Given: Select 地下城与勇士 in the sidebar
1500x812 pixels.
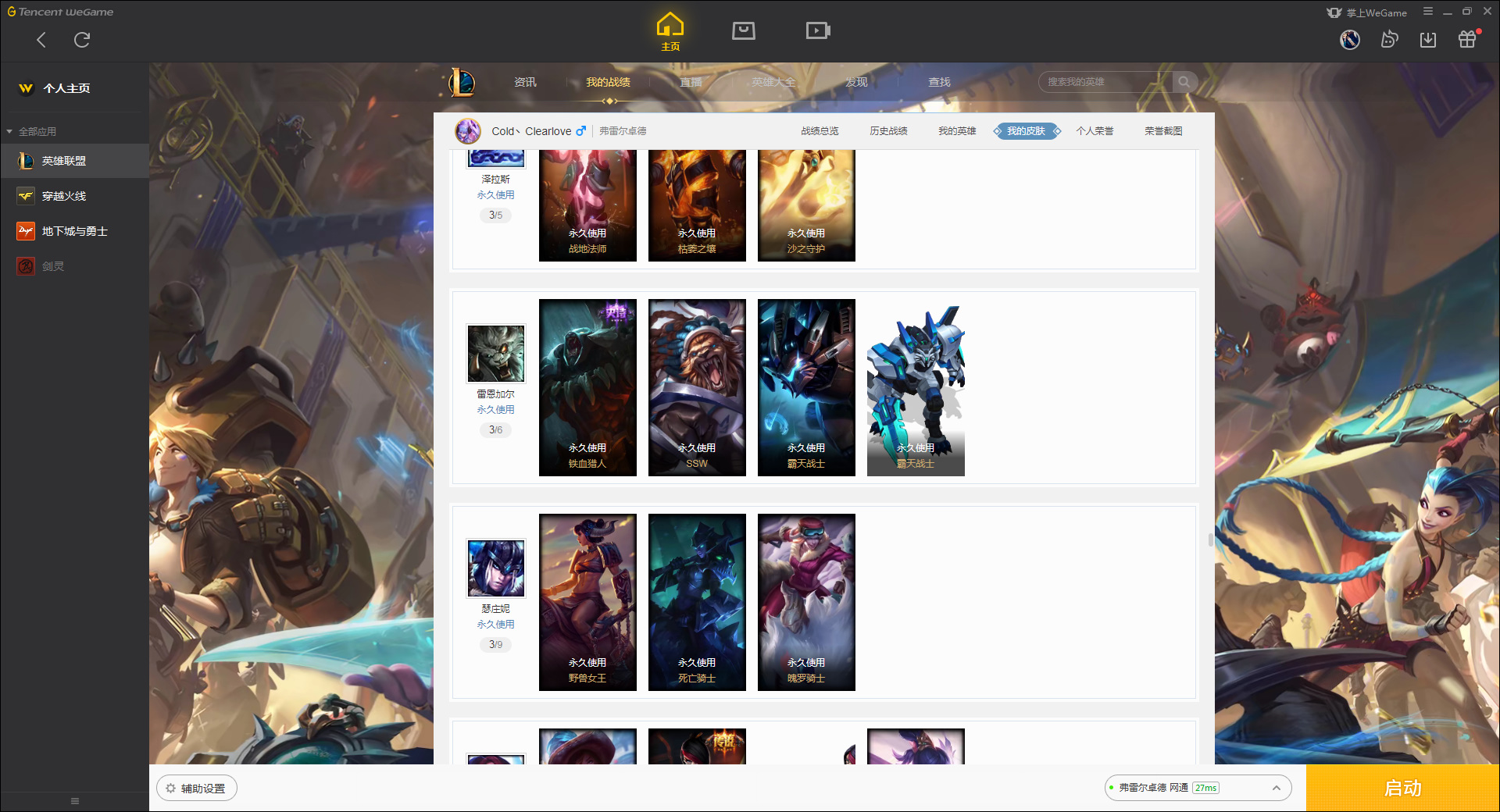Looking at the screenshot, I should 74,231.
